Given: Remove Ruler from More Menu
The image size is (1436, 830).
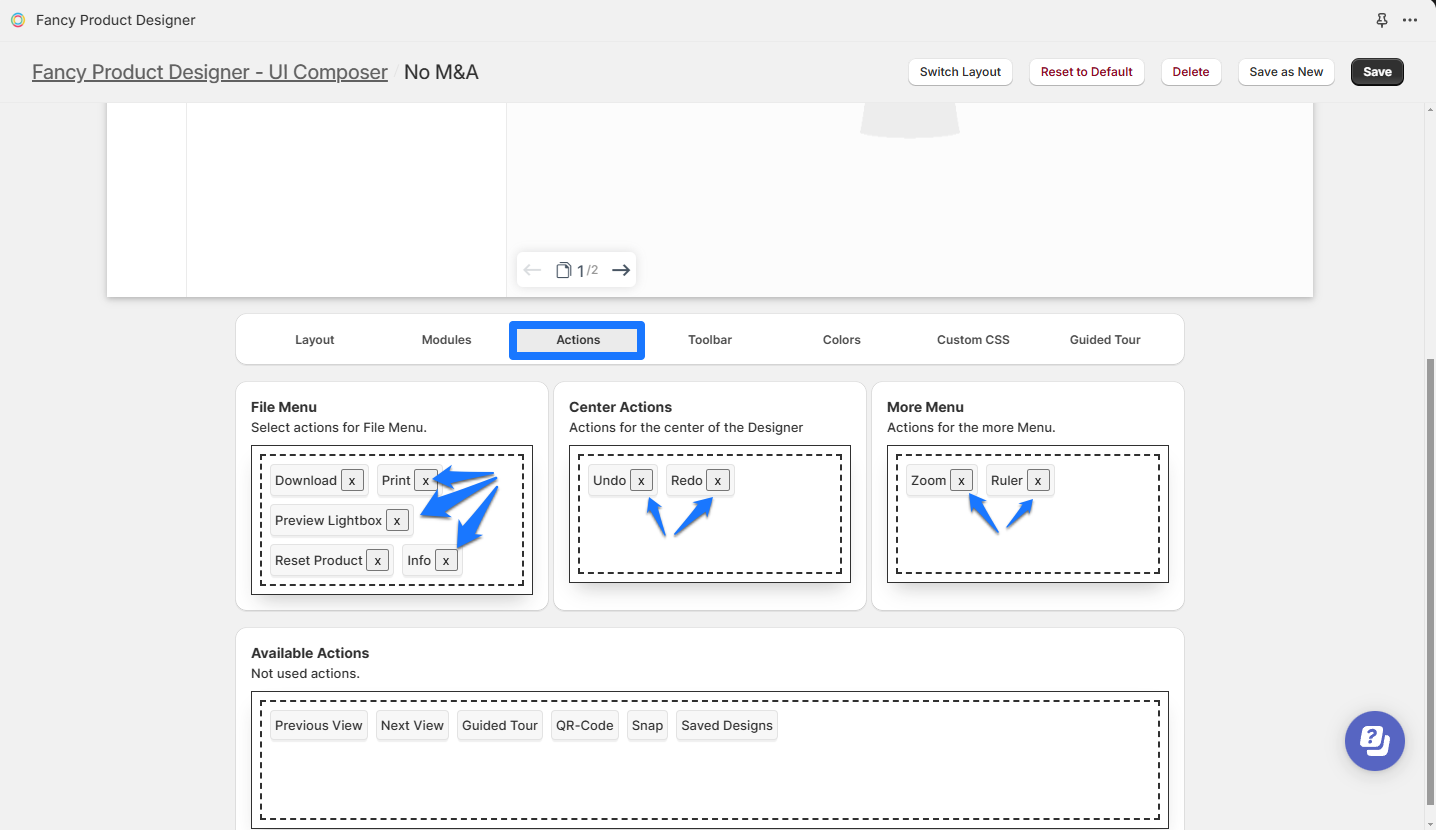Looking at the screenshot, I should click(x=1038, y=481).
